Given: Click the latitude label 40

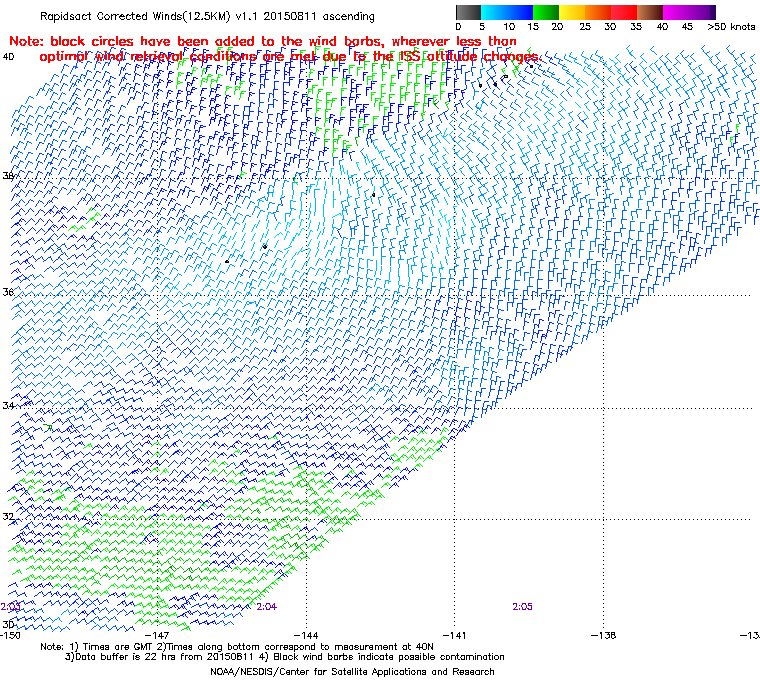Looking at the screenshot, I should coord(8,57).
